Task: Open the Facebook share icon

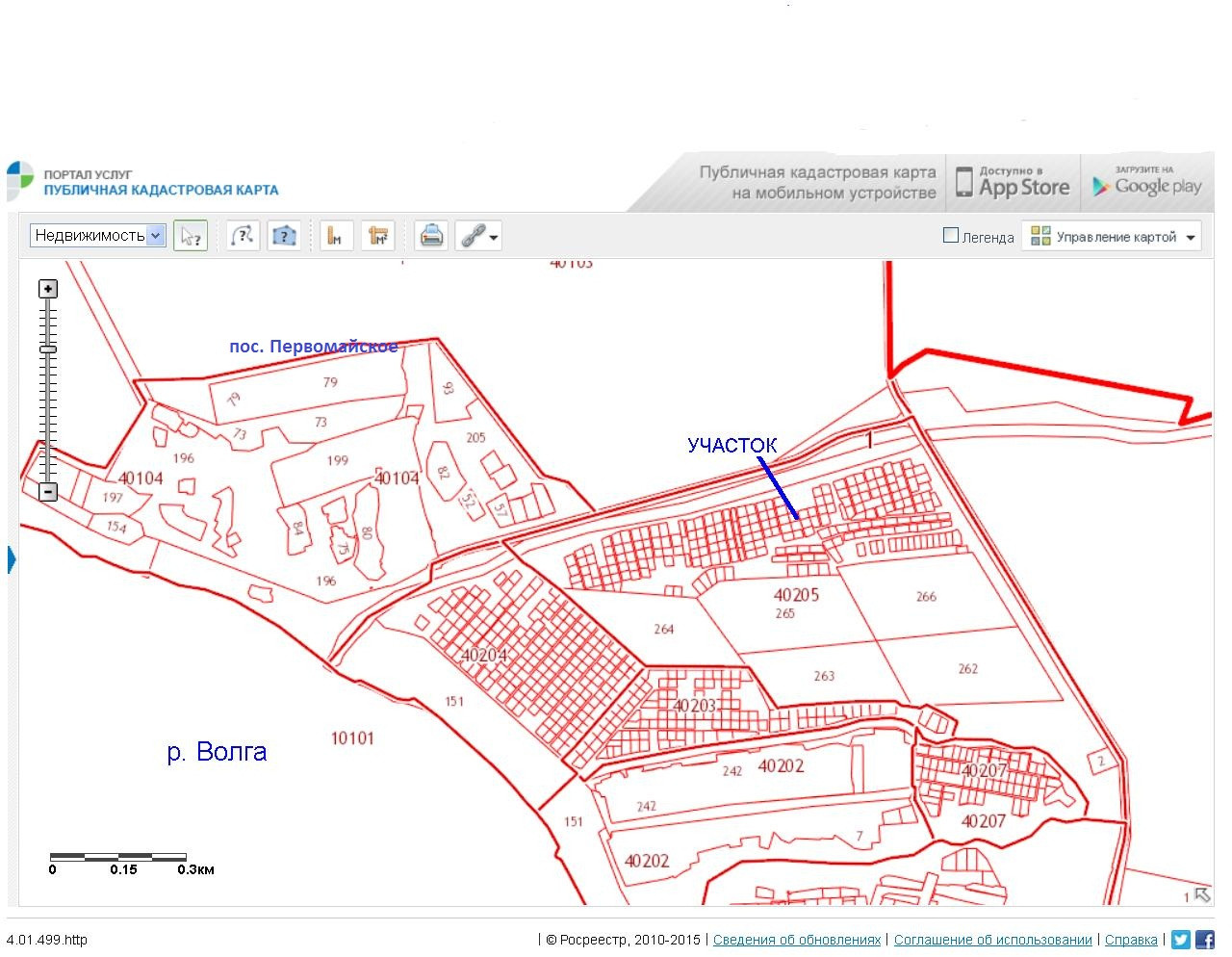Action: (1204, 940)
